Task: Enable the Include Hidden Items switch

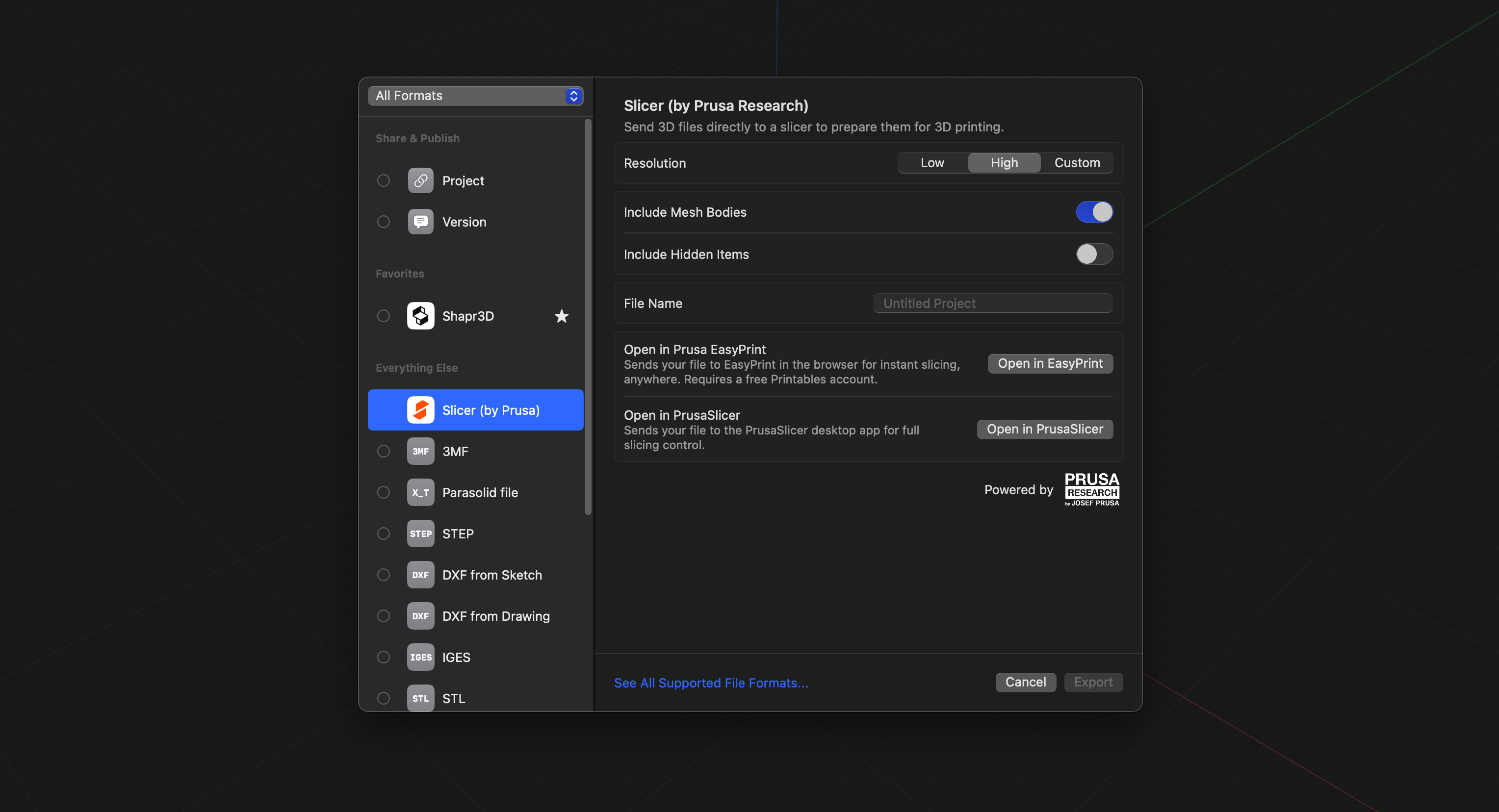Action: (1093, 254)
